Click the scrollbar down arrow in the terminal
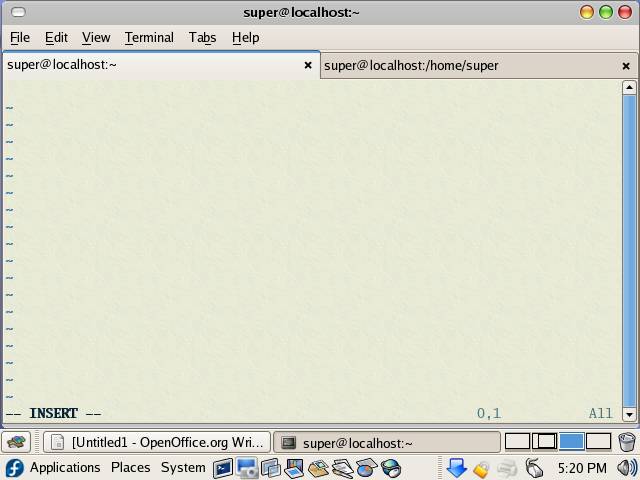Viewport: 640px width, 480px height. 629,414
